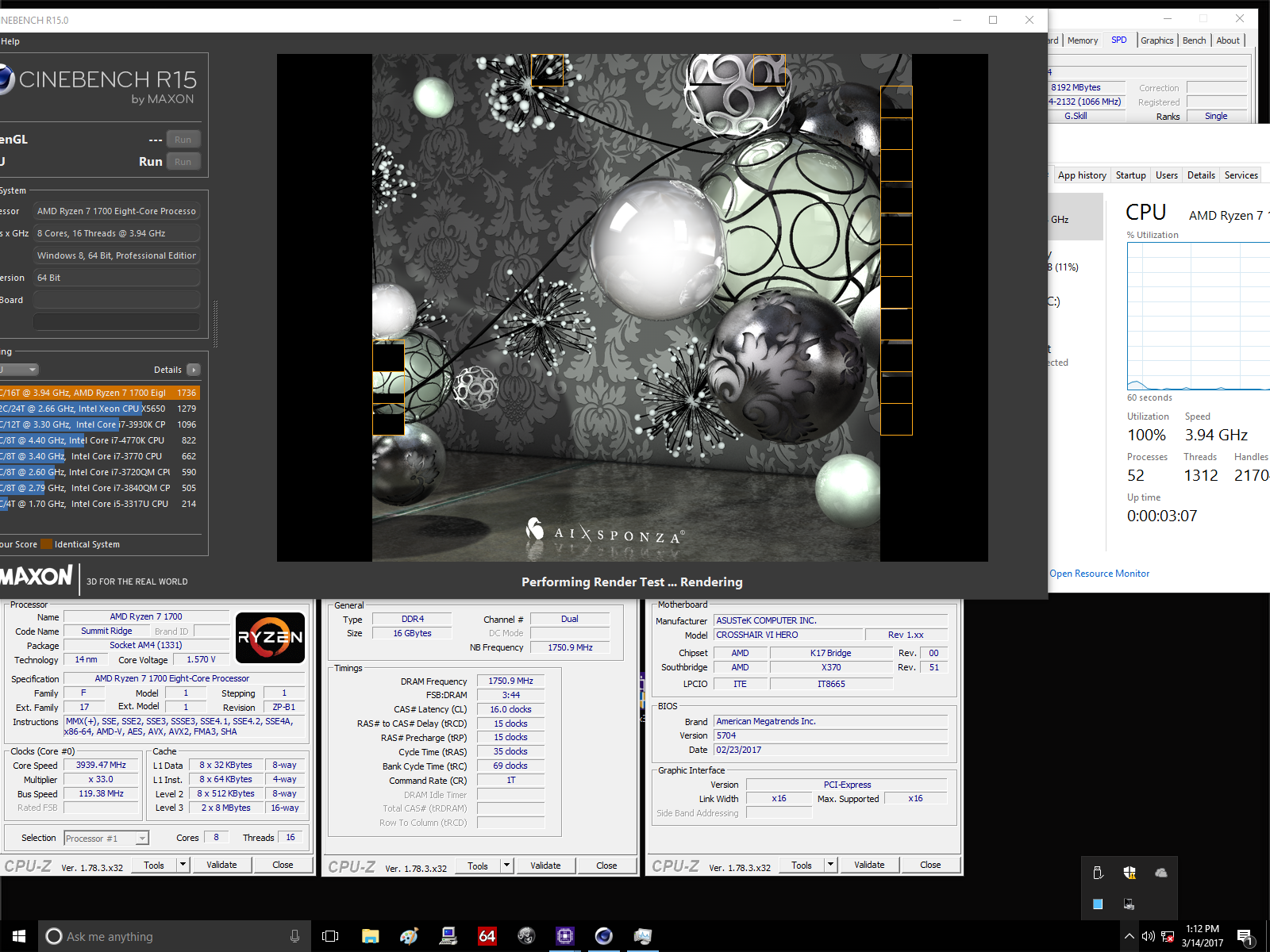
Task: Click Close in CPU-Z motherboard window
Action: (x=930, y=865)
